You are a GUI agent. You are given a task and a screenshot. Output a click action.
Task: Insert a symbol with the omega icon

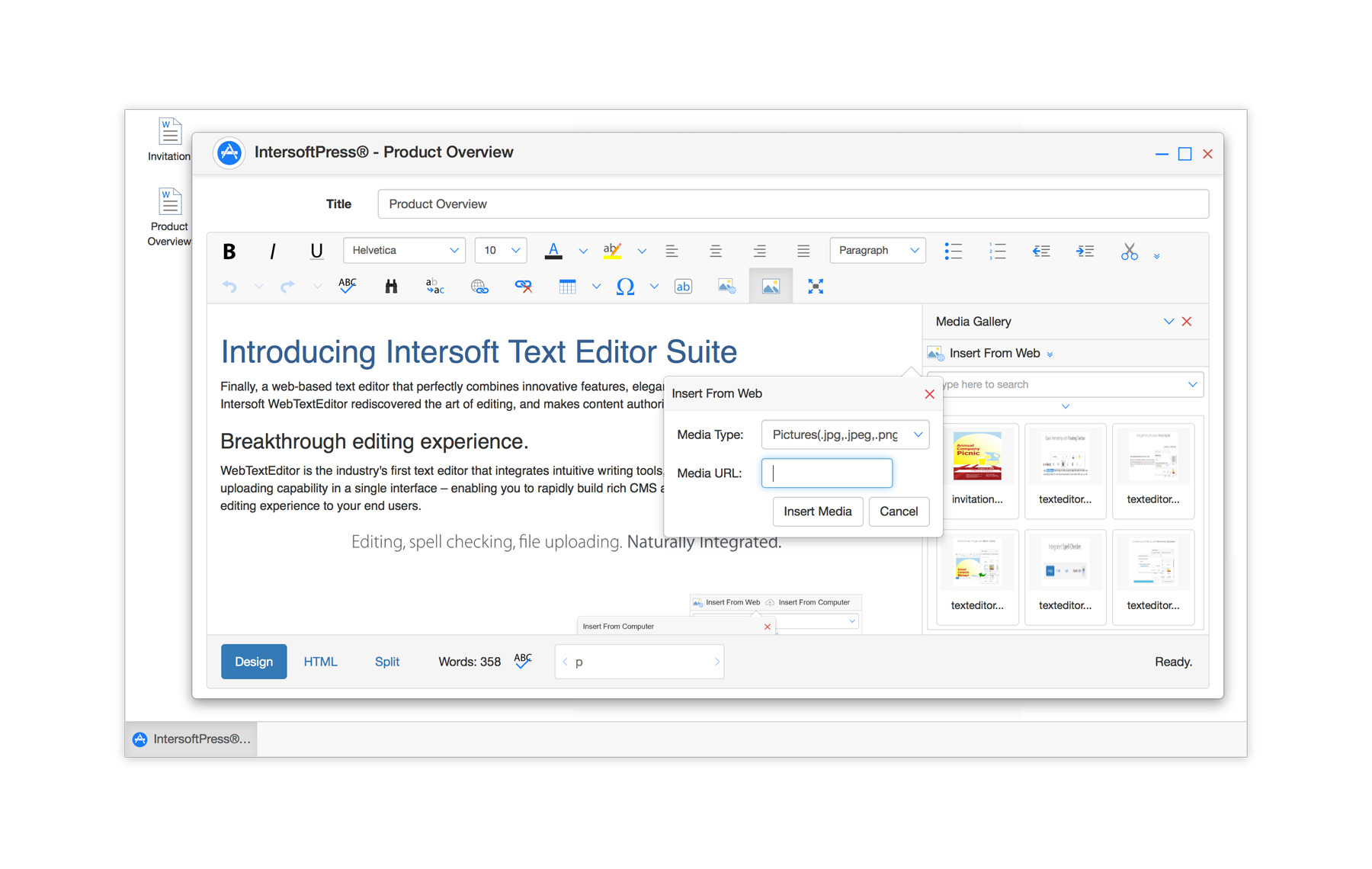coord(625,287)
